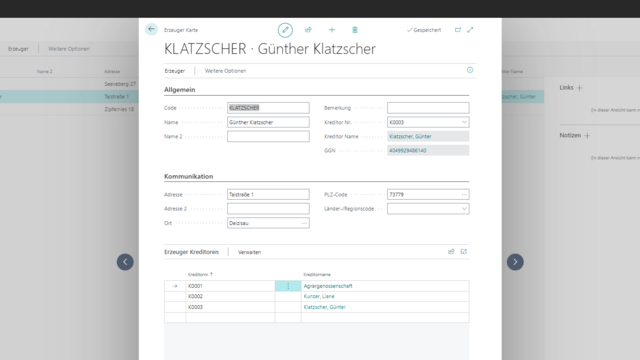Click into the Bemerkung field

point(428,108)
